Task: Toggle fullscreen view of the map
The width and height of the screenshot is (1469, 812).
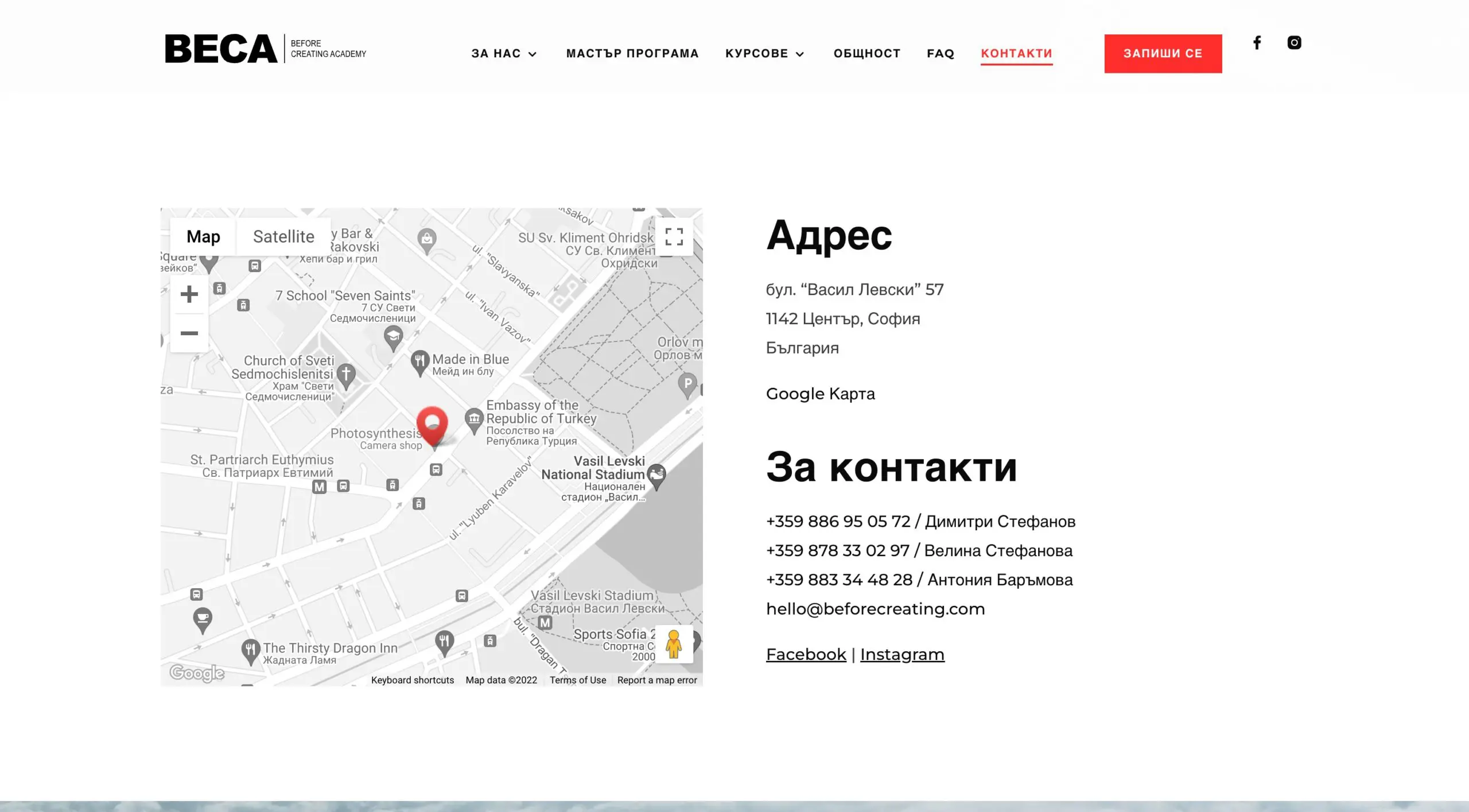Action: click(x=674, y=236)
